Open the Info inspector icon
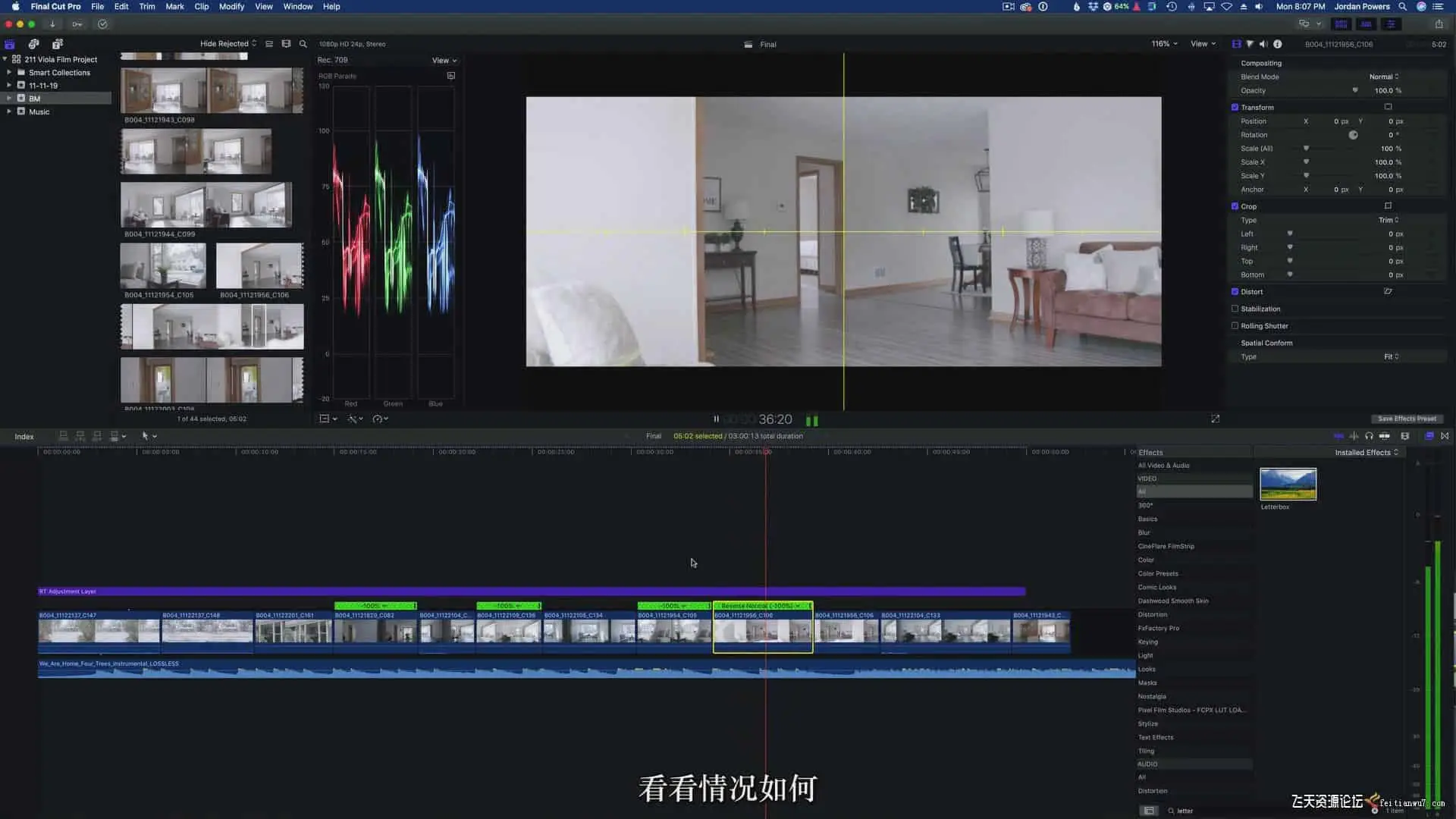 [1278, 44]
